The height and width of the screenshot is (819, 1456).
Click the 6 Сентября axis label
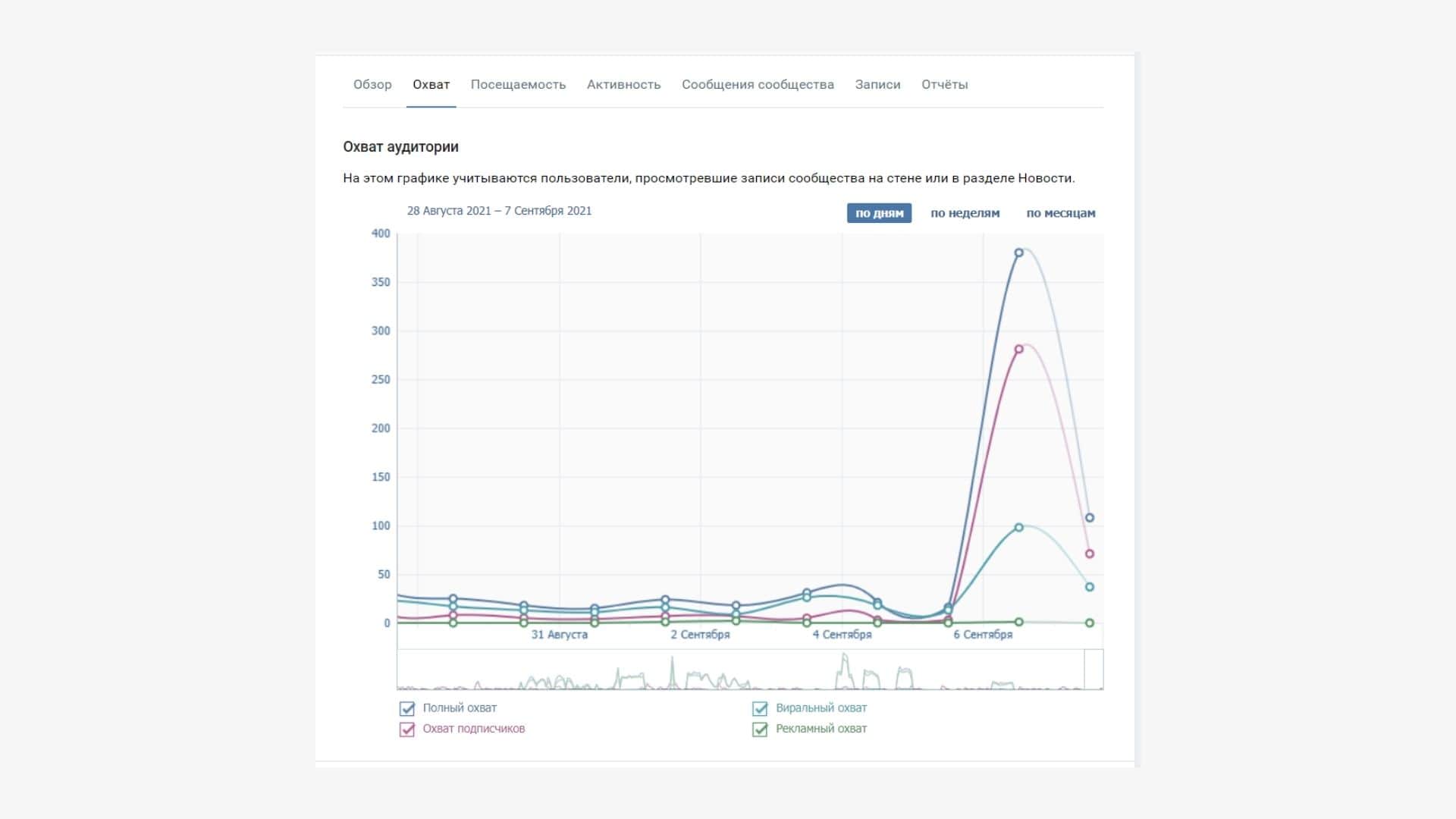pos(983,635)
